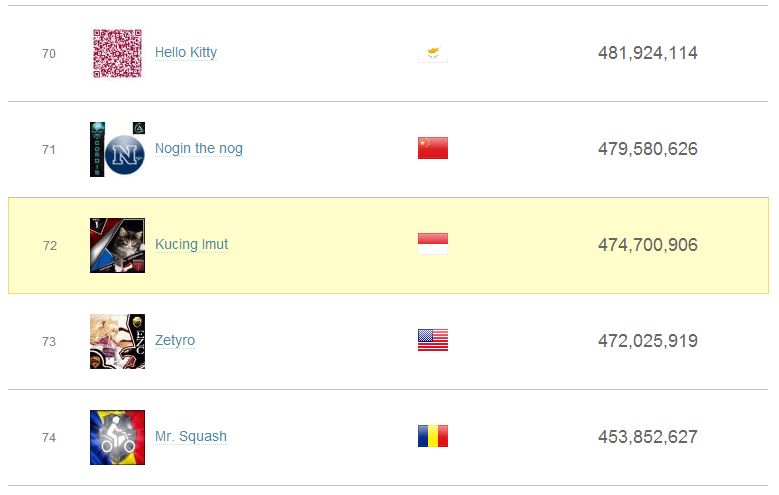Click the United States flag icon

pos(432,341)
